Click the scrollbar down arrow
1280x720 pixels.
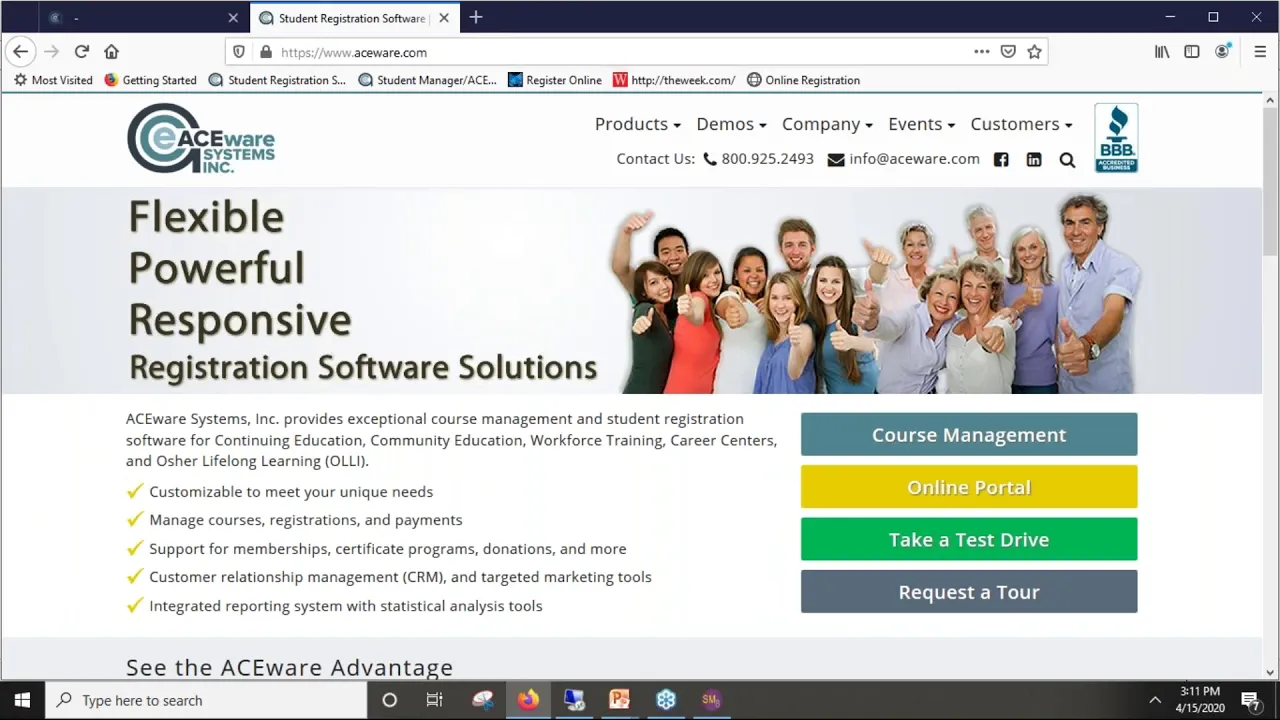click(1270, 672)
